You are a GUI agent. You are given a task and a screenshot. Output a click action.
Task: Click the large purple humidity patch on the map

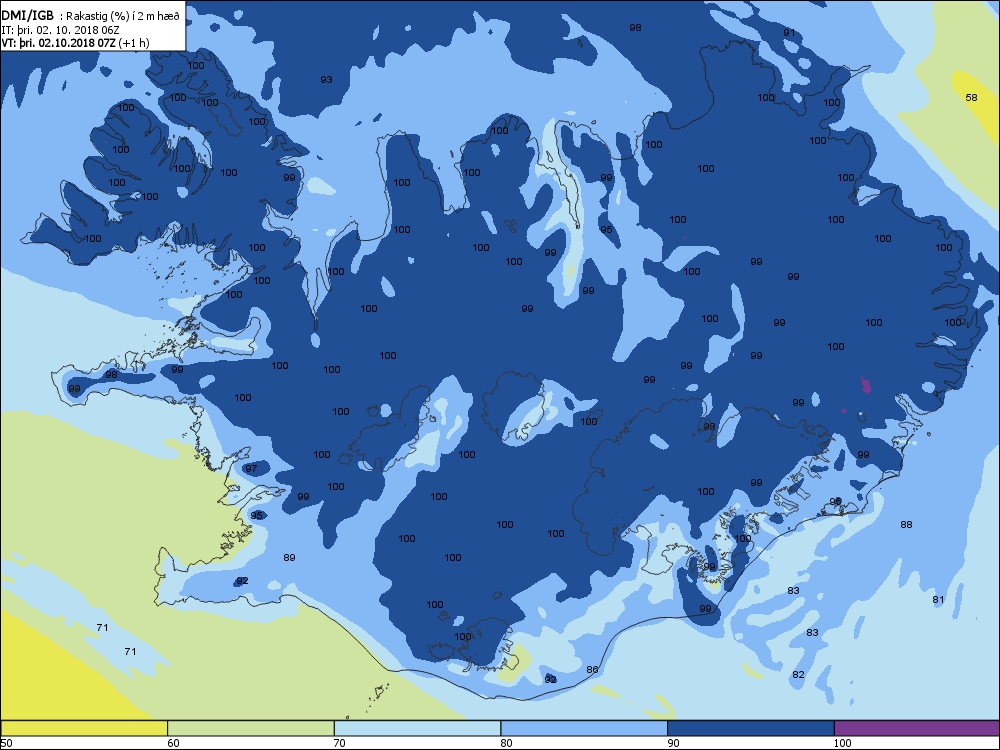tap(865, 385)
